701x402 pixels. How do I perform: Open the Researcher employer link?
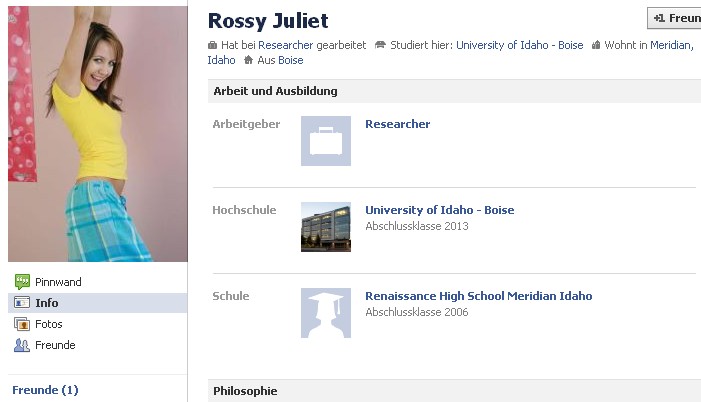397,124
